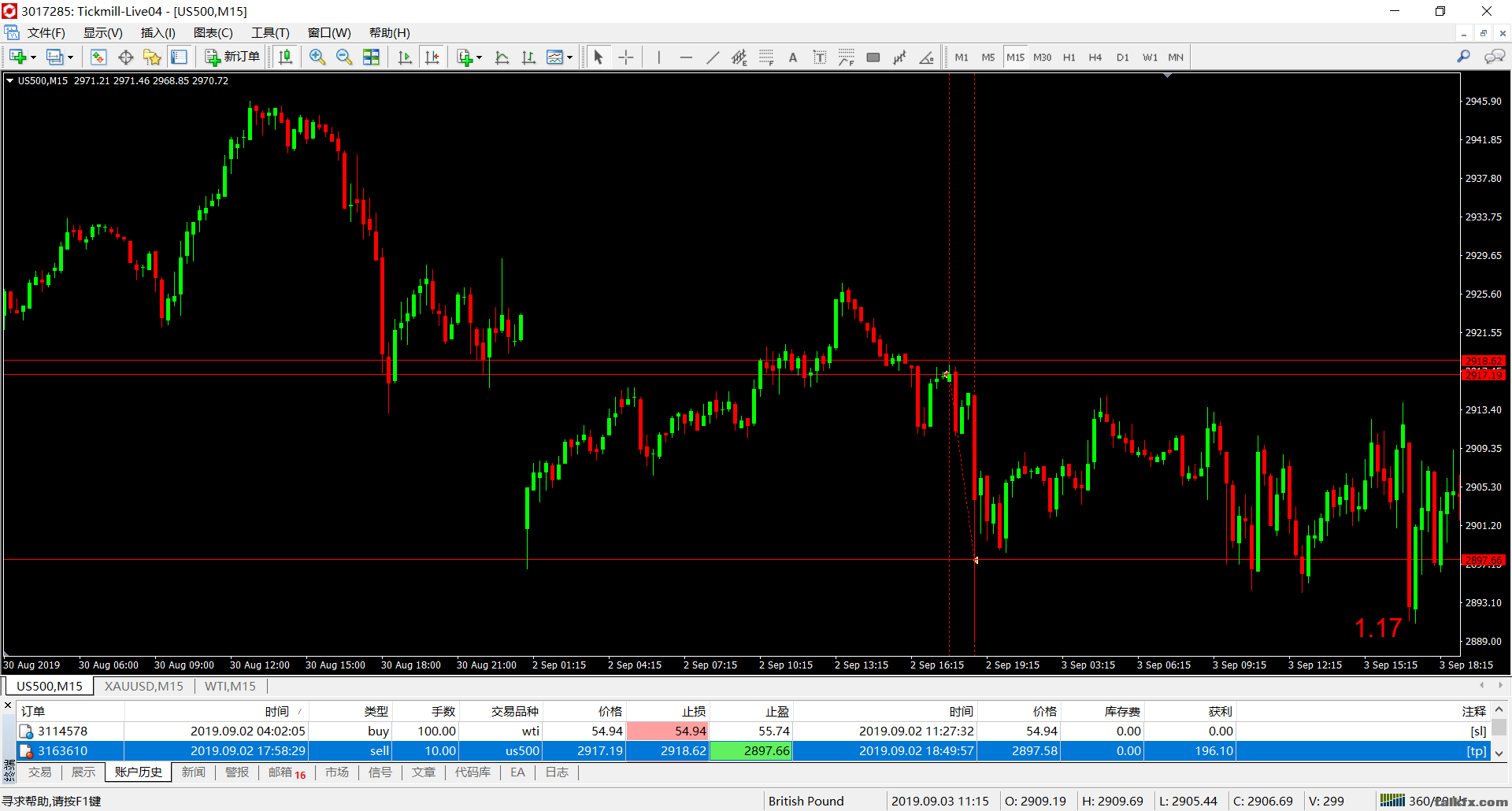Expand the profiles dropdown arrow

pos(70,57)
